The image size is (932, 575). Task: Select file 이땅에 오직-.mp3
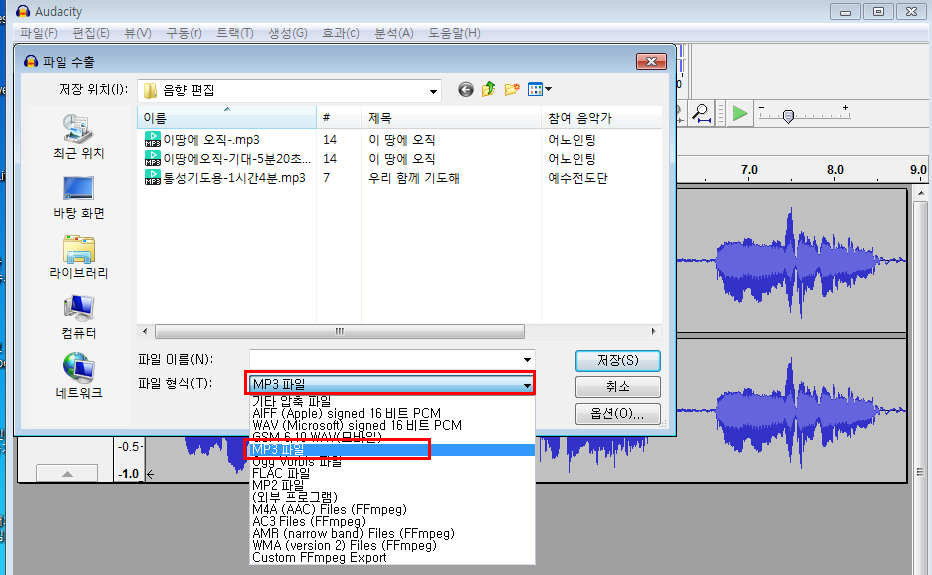(x=202, y=140)
